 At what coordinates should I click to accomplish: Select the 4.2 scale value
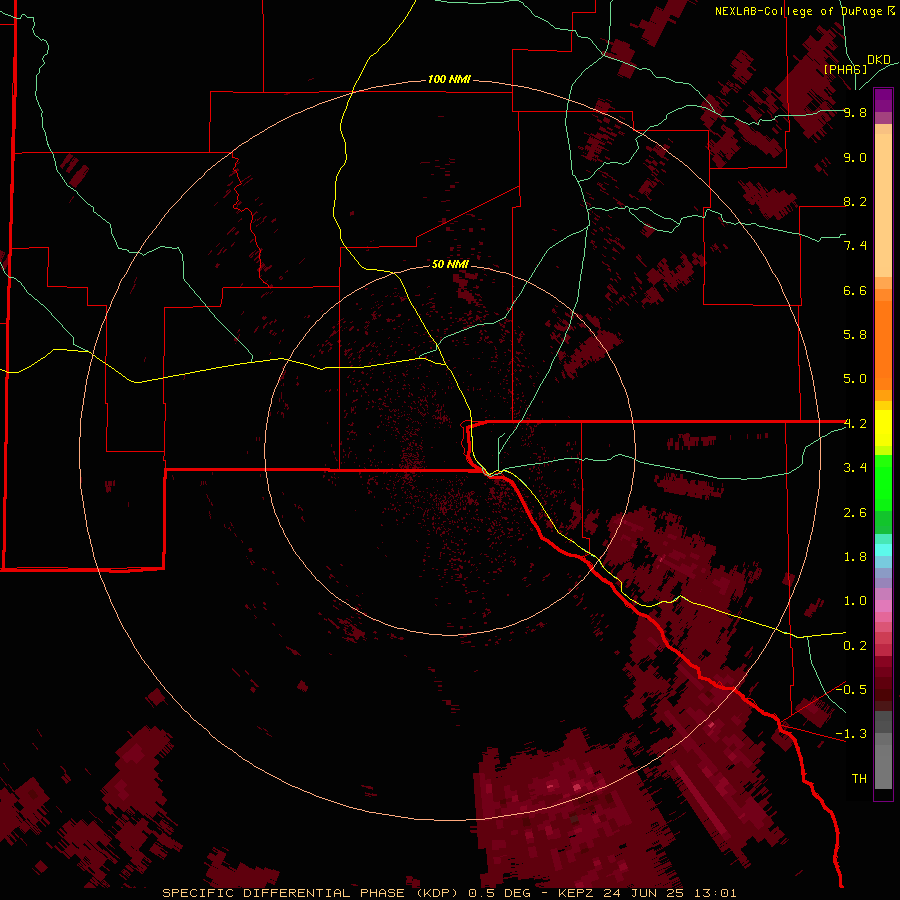(855, 424)
